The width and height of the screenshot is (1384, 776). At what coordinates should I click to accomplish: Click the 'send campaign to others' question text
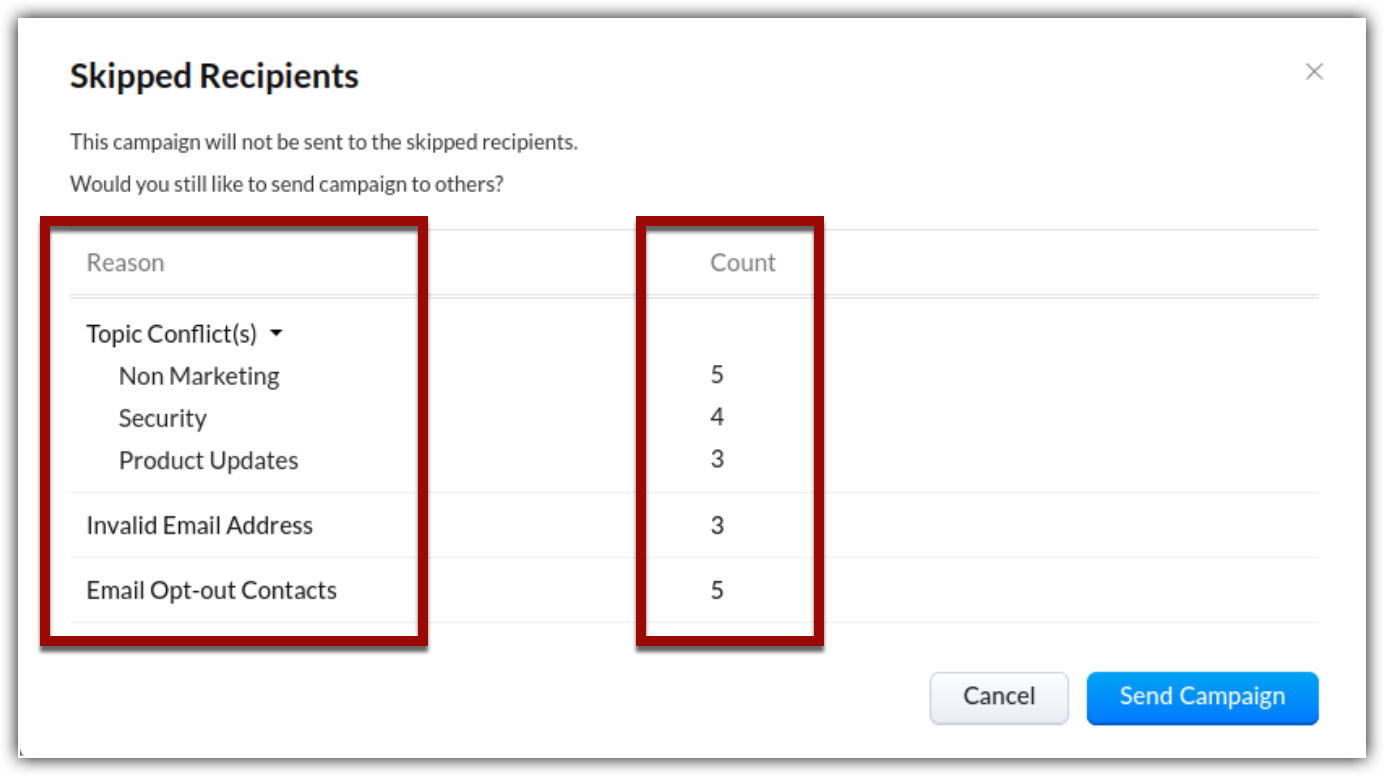(286, 184)
